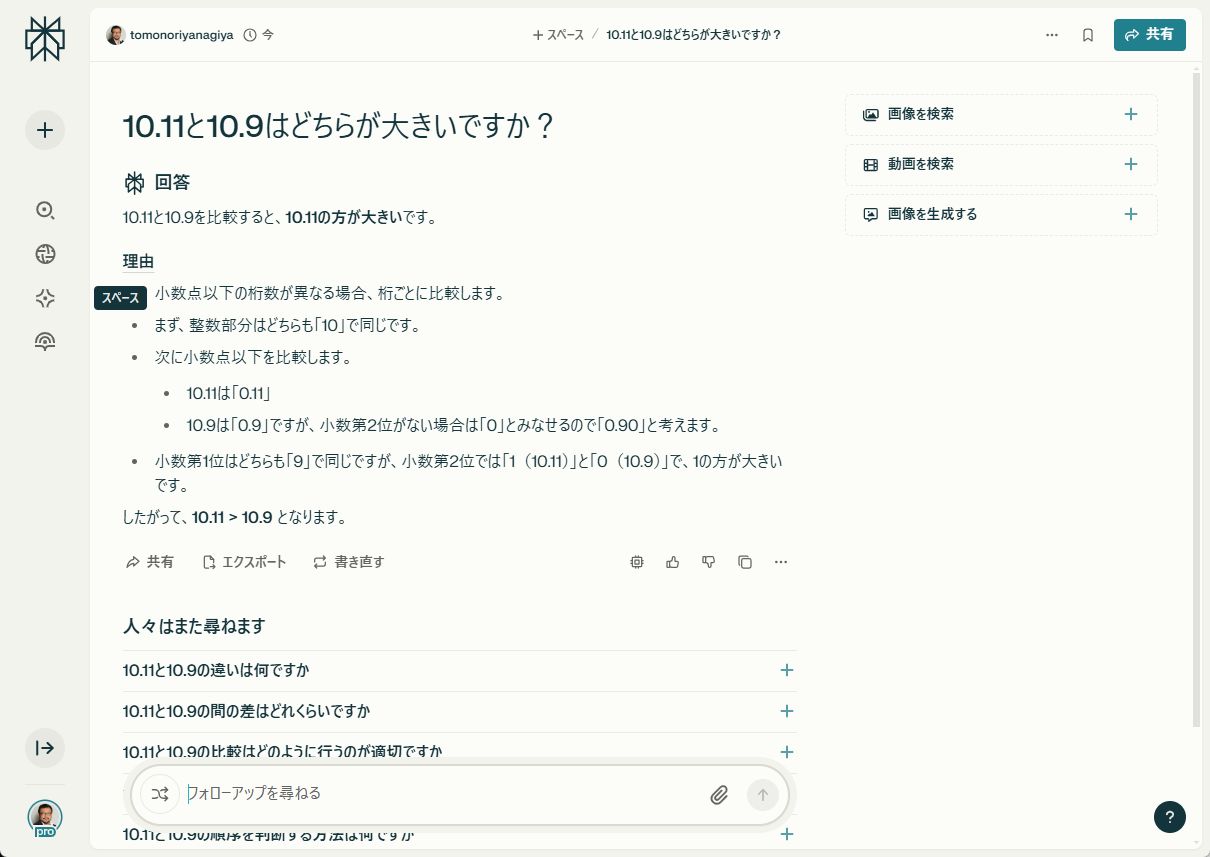Expand the sidebar with the arrow icon

[x=44, y=747]
